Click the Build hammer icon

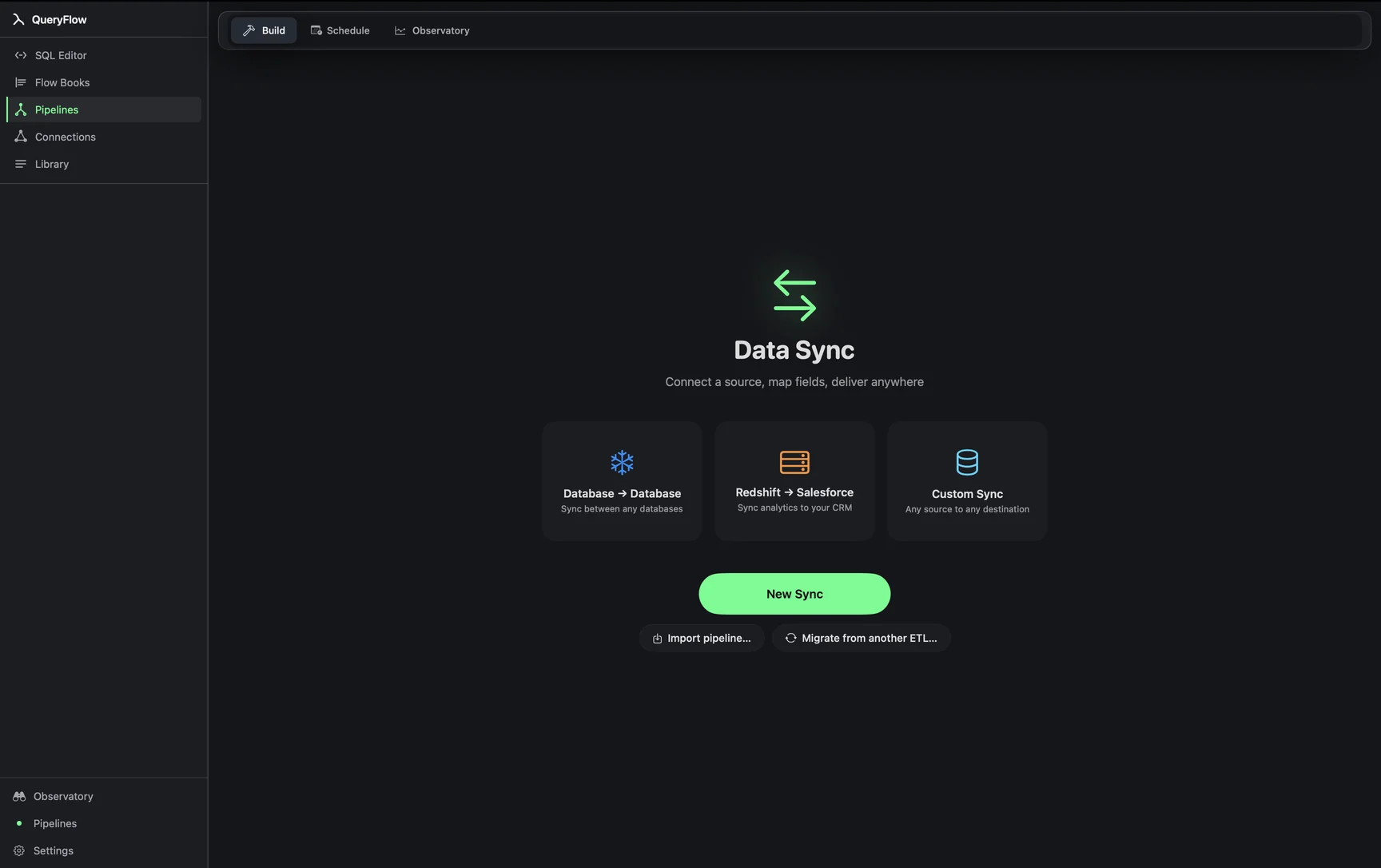point(249,30)
